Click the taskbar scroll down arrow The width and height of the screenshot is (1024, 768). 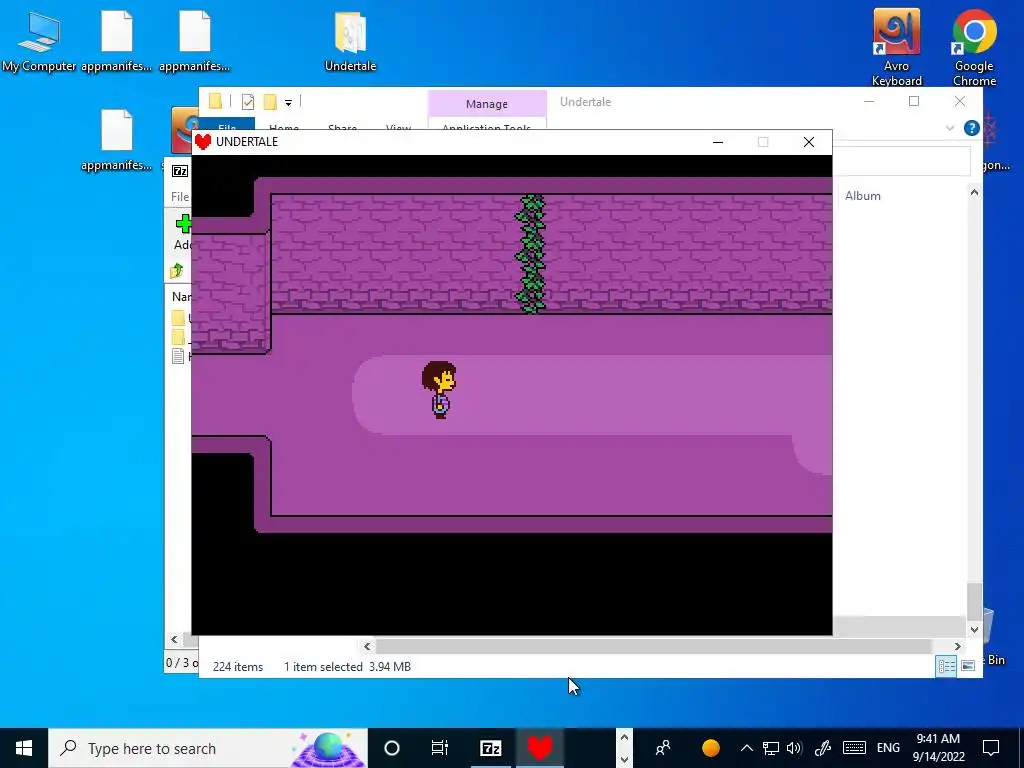click(624, 759)
